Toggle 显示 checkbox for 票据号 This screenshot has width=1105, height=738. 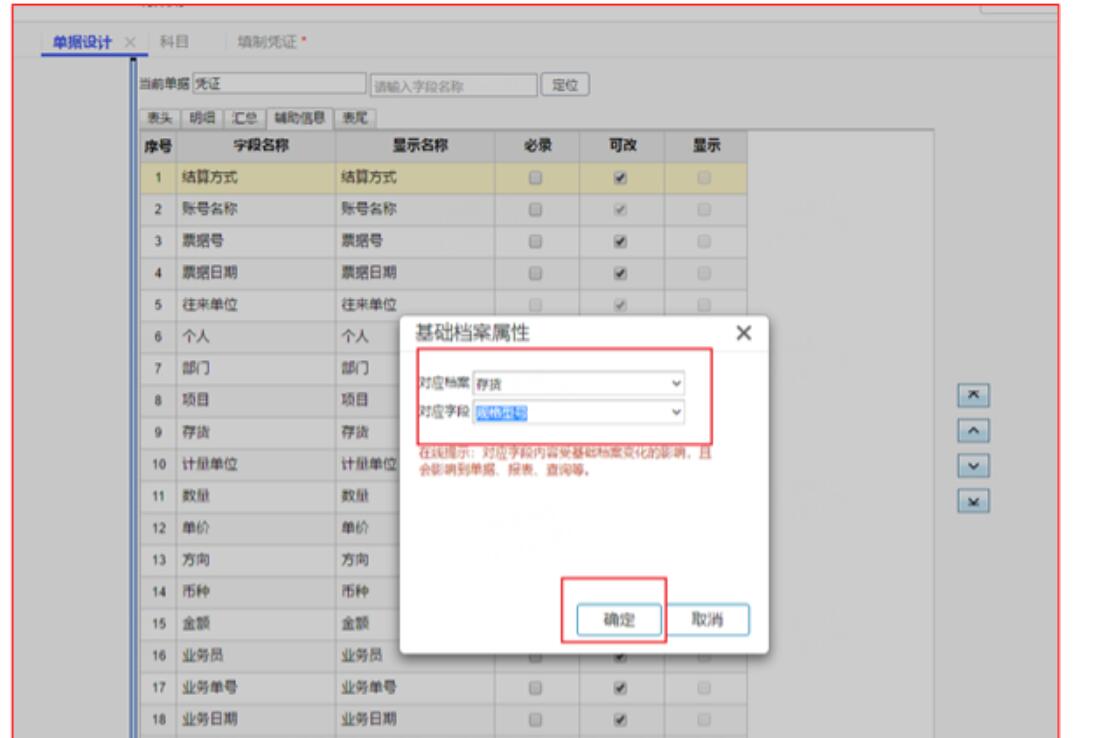tap(704, 241)
